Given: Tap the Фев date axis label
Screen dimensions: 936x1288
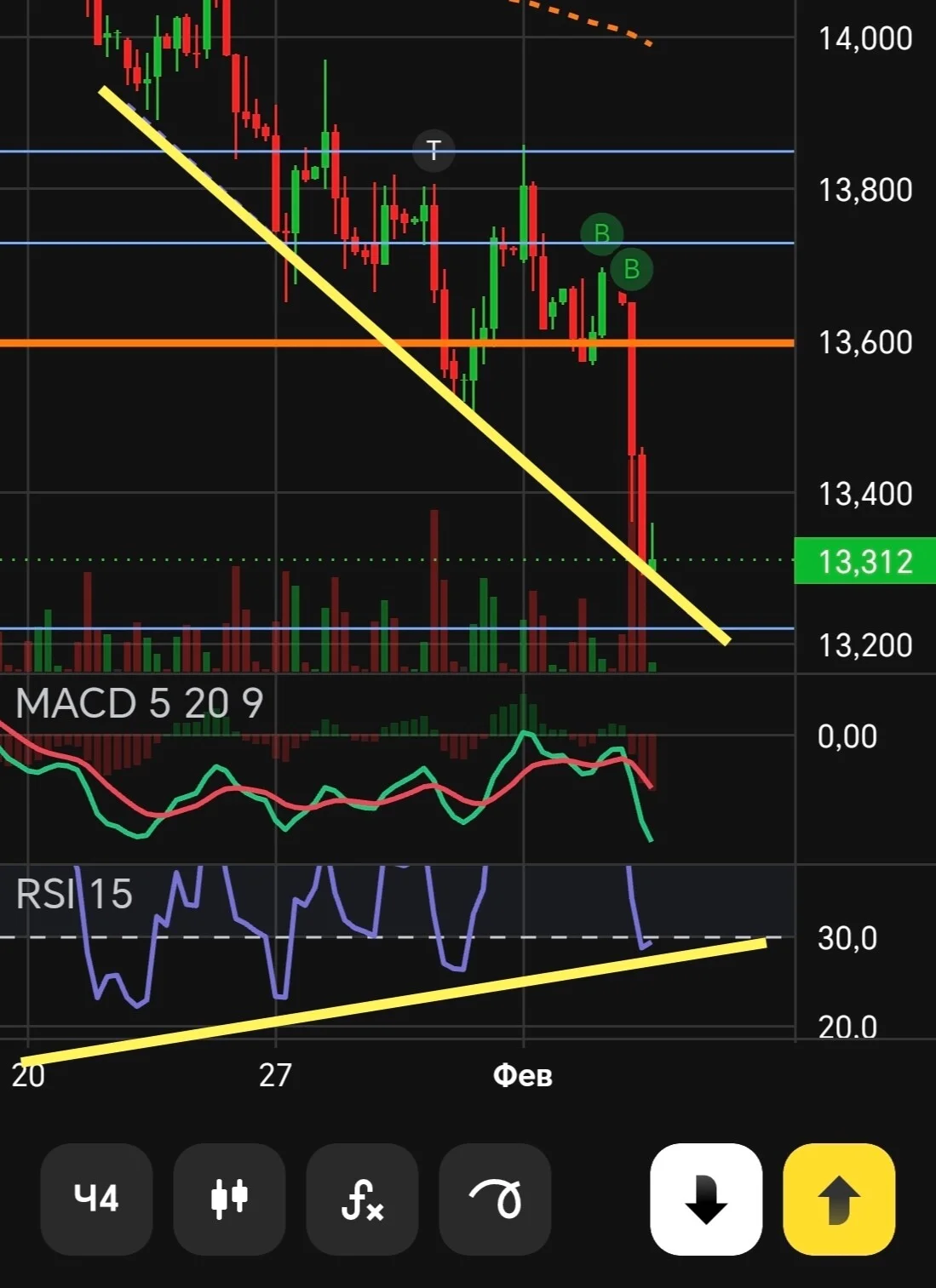Looking at the screenshot, I should (523, 1075).
